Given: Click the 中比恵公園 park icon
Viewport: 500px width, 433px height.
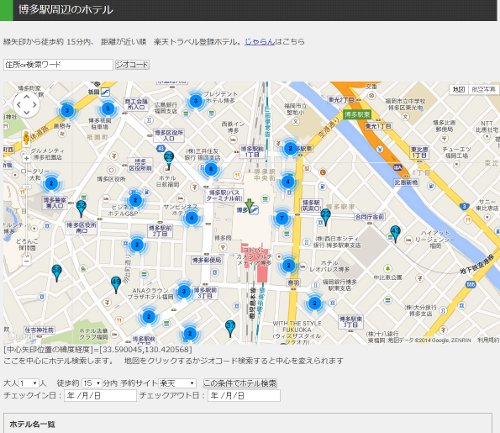Looking at the screenshot, I should point(387,269).
